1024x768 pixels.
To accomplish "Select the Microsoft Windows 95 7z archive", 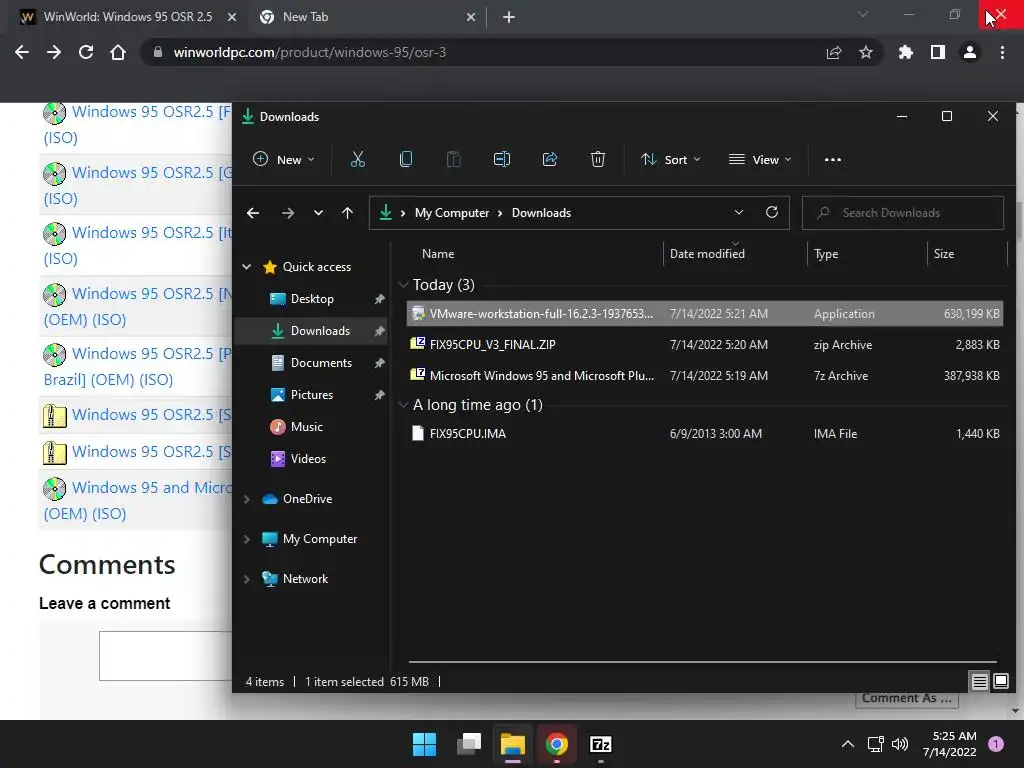I will pos(705,376).
